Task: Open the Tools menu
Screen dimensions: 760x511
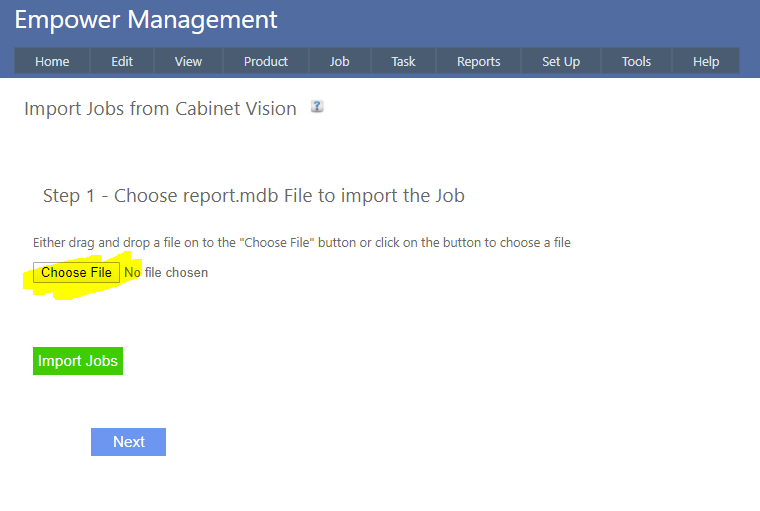Action: tap(636, 61)
